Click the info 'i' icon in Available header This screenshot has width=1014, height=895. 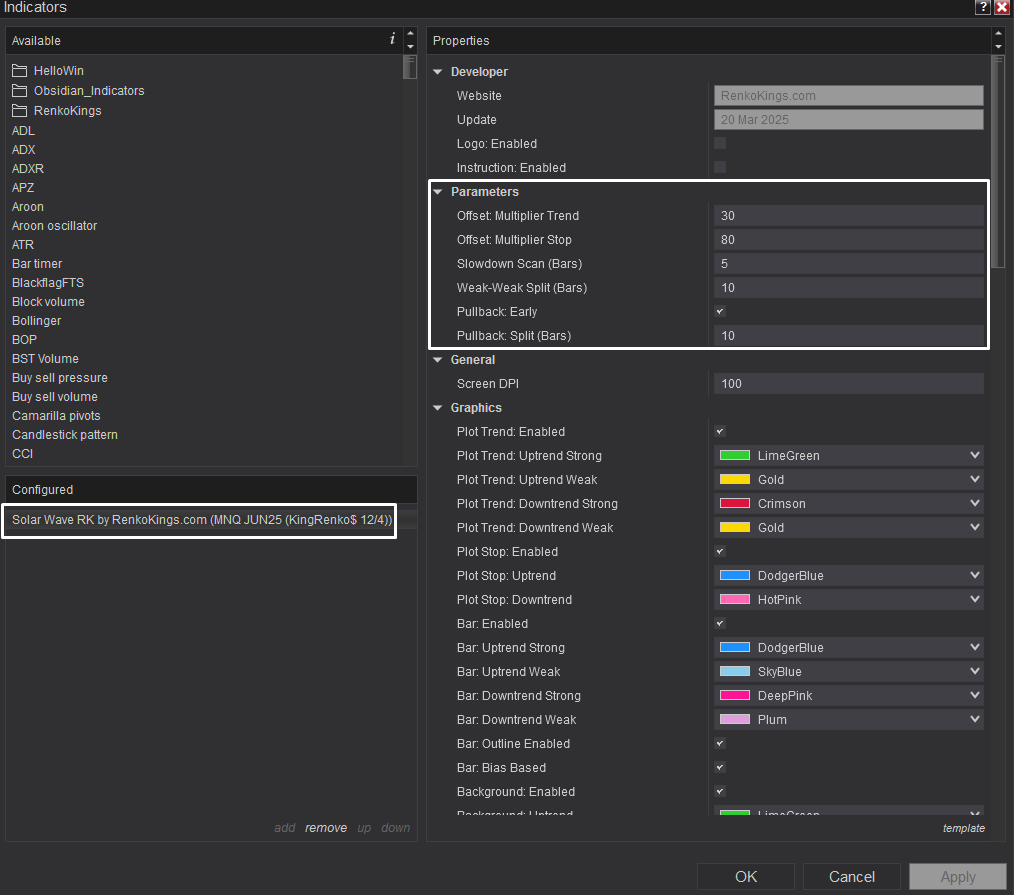[392, 39]
